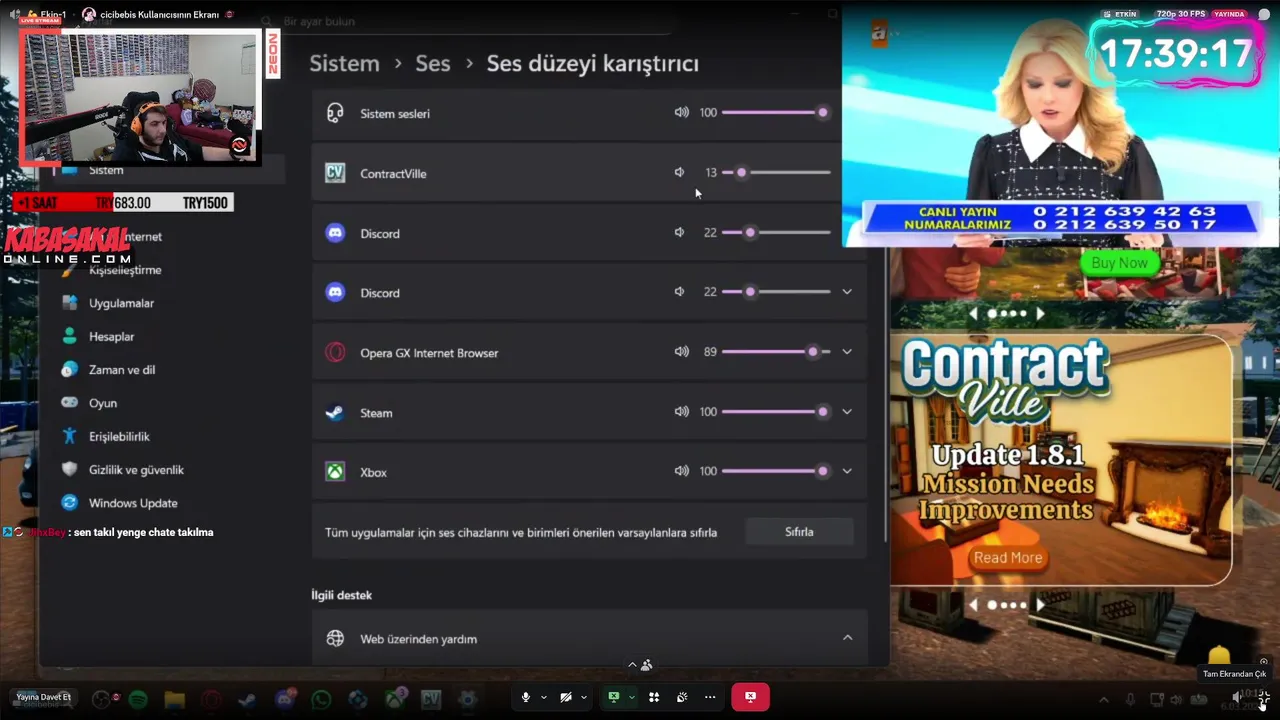
Task: Click the Oyun controller icon
Action: pyautogui.click(x=69, y=403)
